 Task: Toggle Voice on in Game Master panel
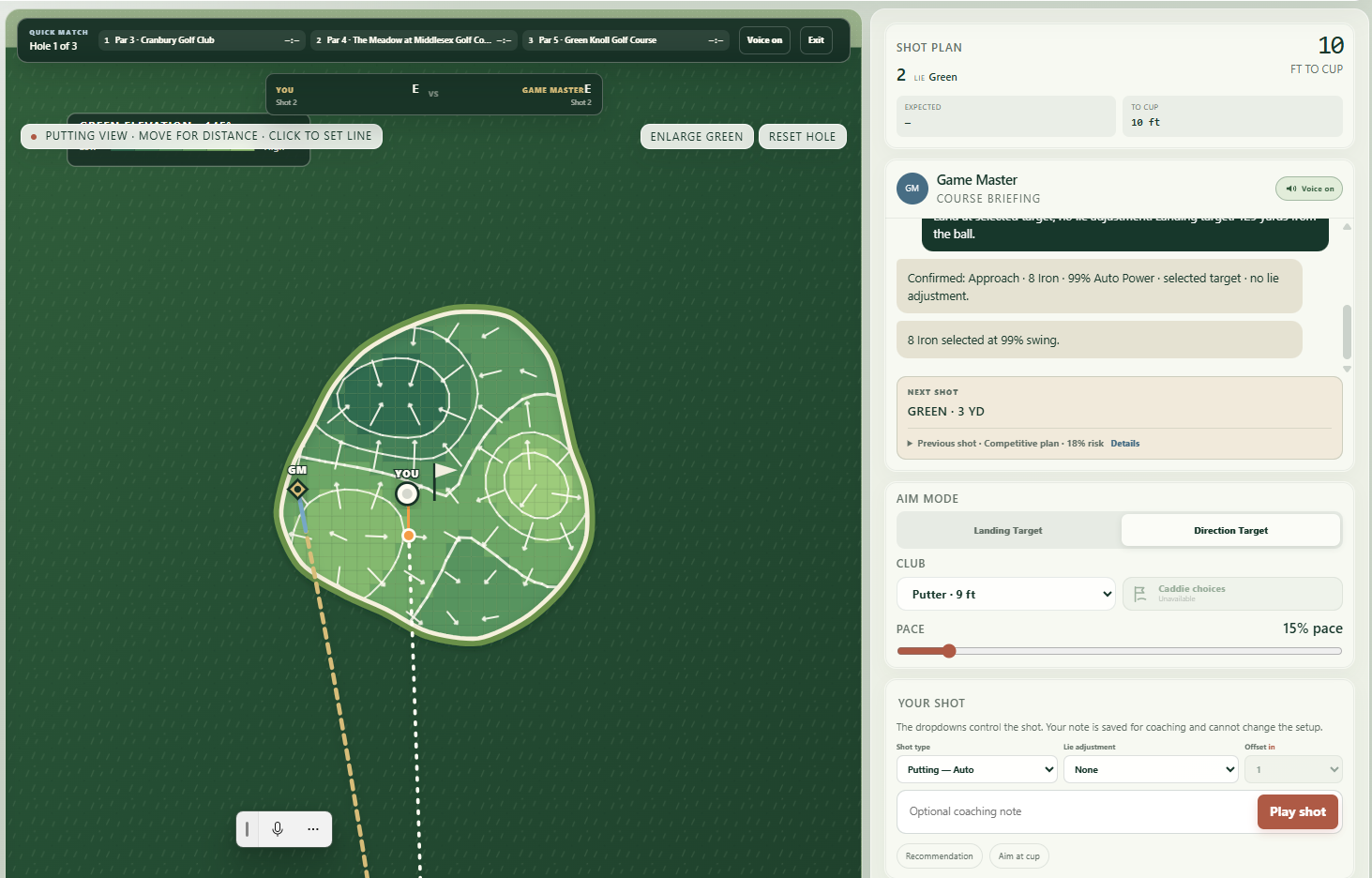[1309, 189]
